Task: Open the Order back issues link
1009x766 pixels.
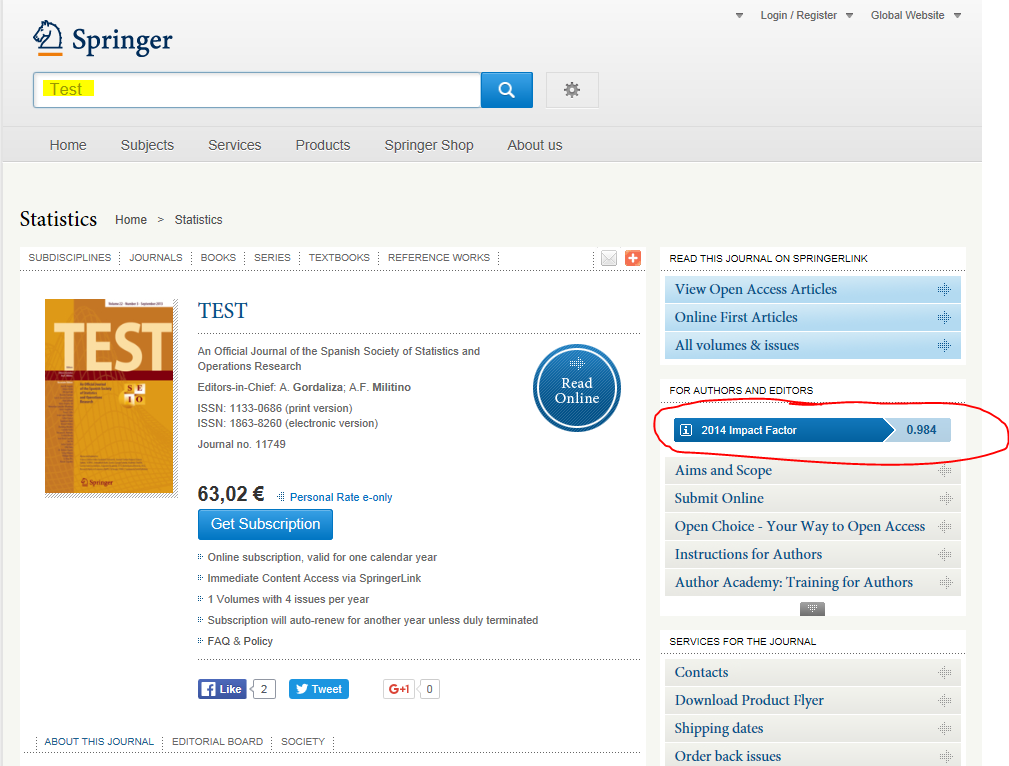Action: coord(812,756)
